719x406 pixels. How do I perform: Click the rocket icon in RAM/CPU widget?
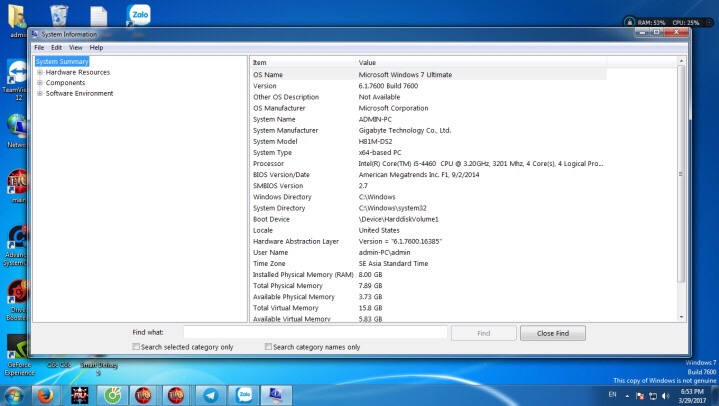point(629,22)
